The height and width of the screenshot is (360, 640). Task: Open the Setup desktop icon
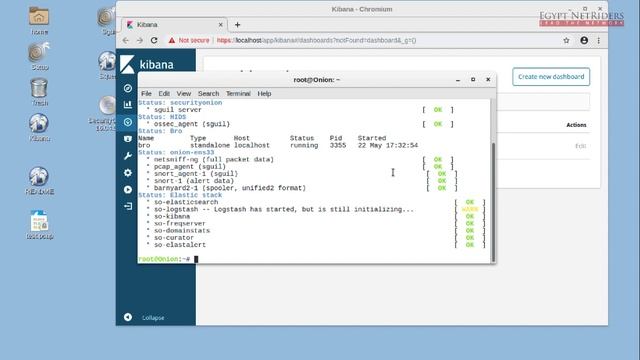point(39,56)
